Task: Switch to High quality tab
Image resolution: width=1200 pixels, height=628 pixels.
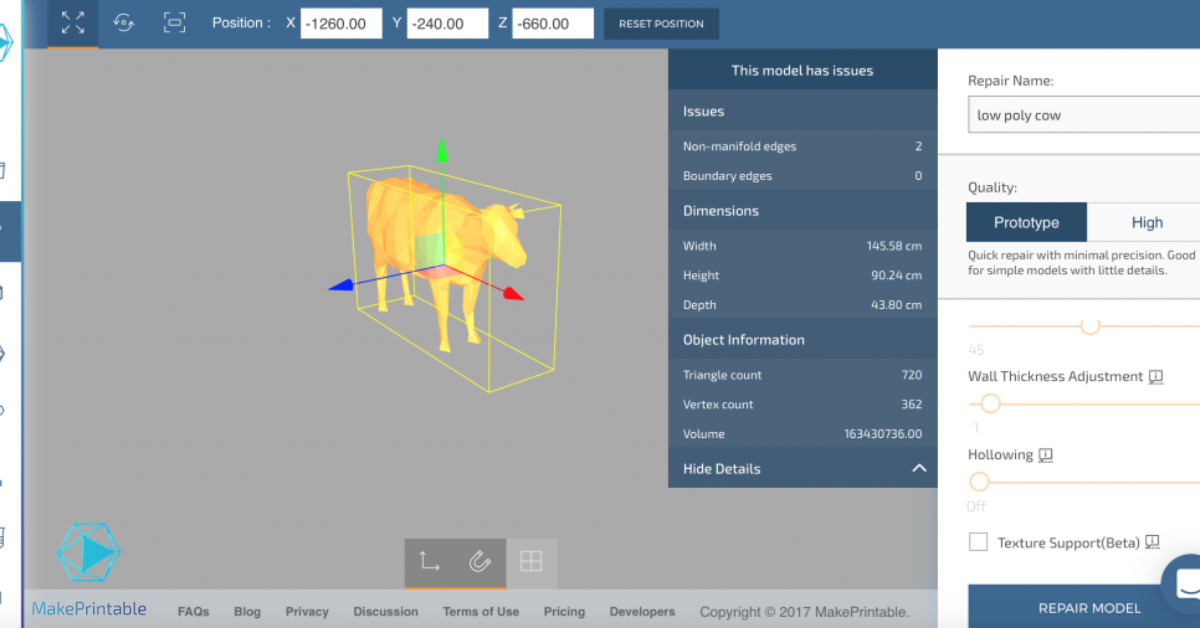Action: coord(1147,222)
